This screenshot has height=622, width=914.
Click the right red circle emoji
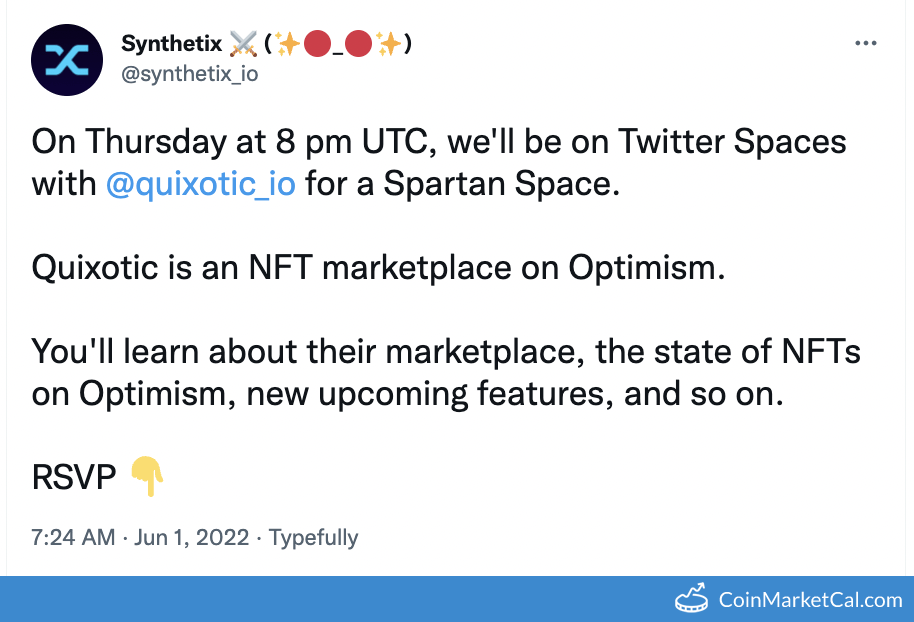tap(359, 44)
